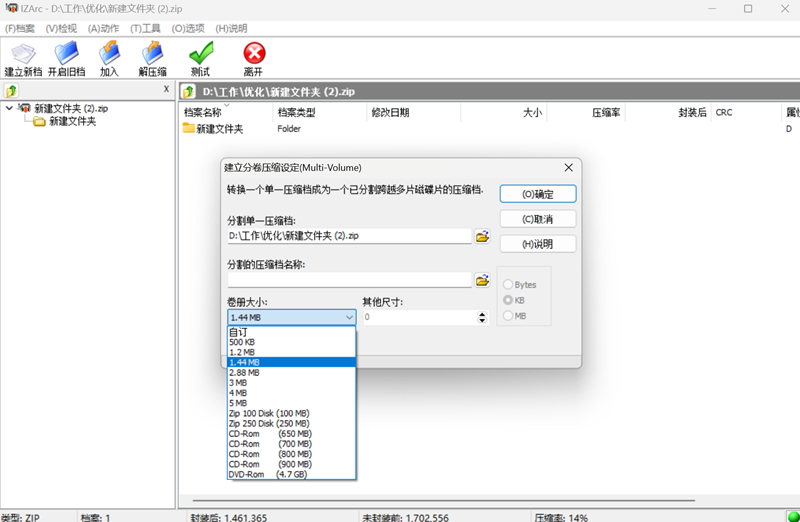Close the Multi-Volume dialog
Image resolution: width=800 pixels, height=522 pixels.
[568, 167]
